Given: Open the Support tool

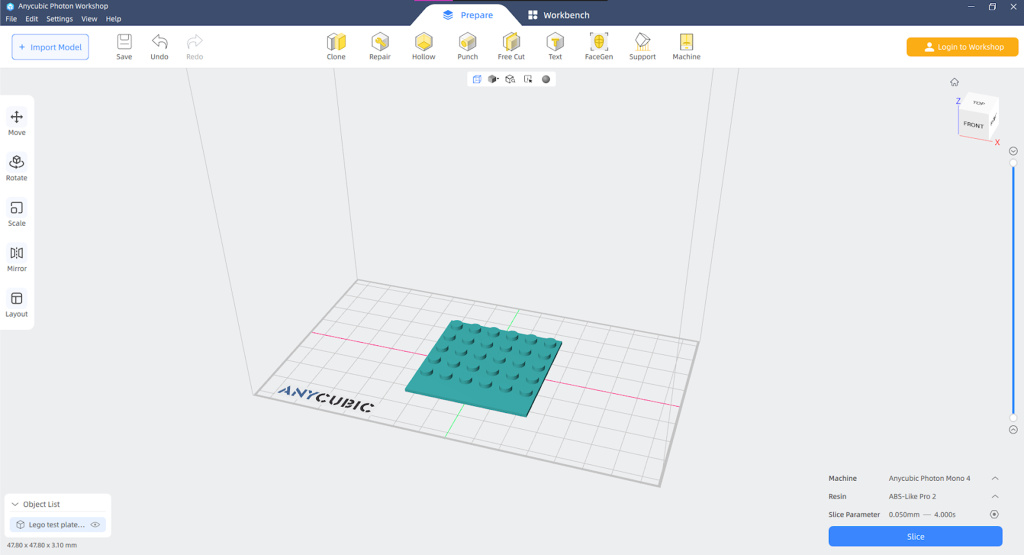Looking at the screenshot, I should [x=642, y=45].
